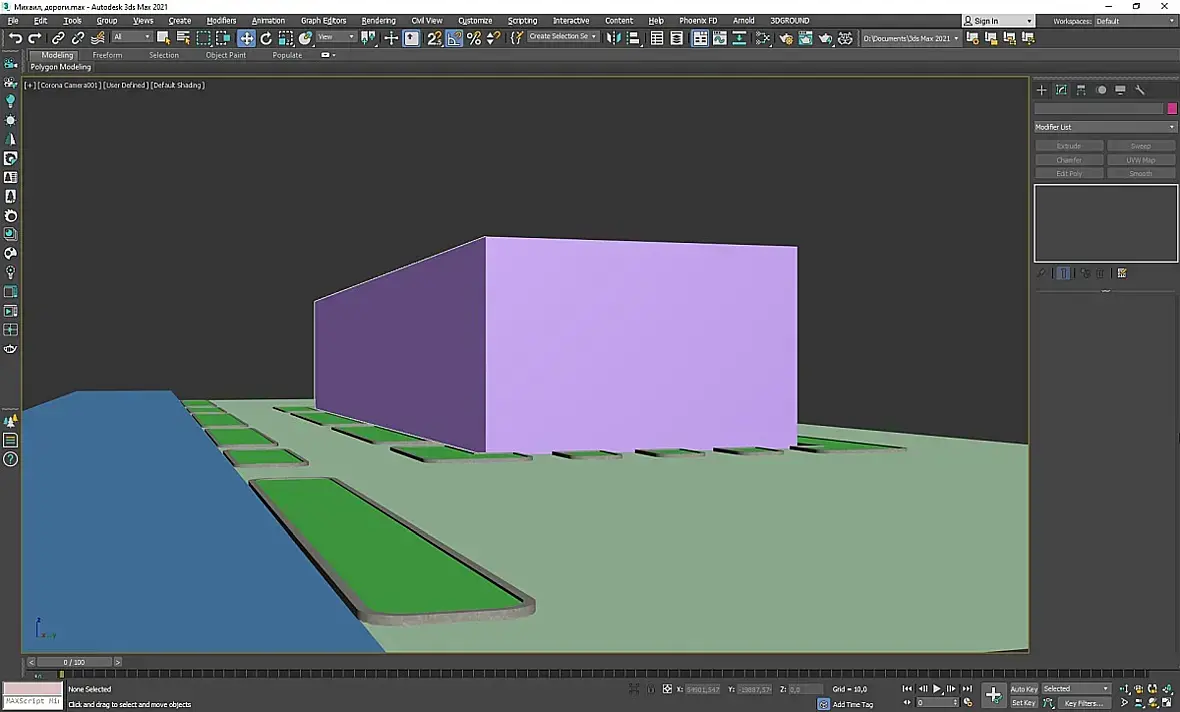Expand Create Selection Set dropdown

[563, 36]
